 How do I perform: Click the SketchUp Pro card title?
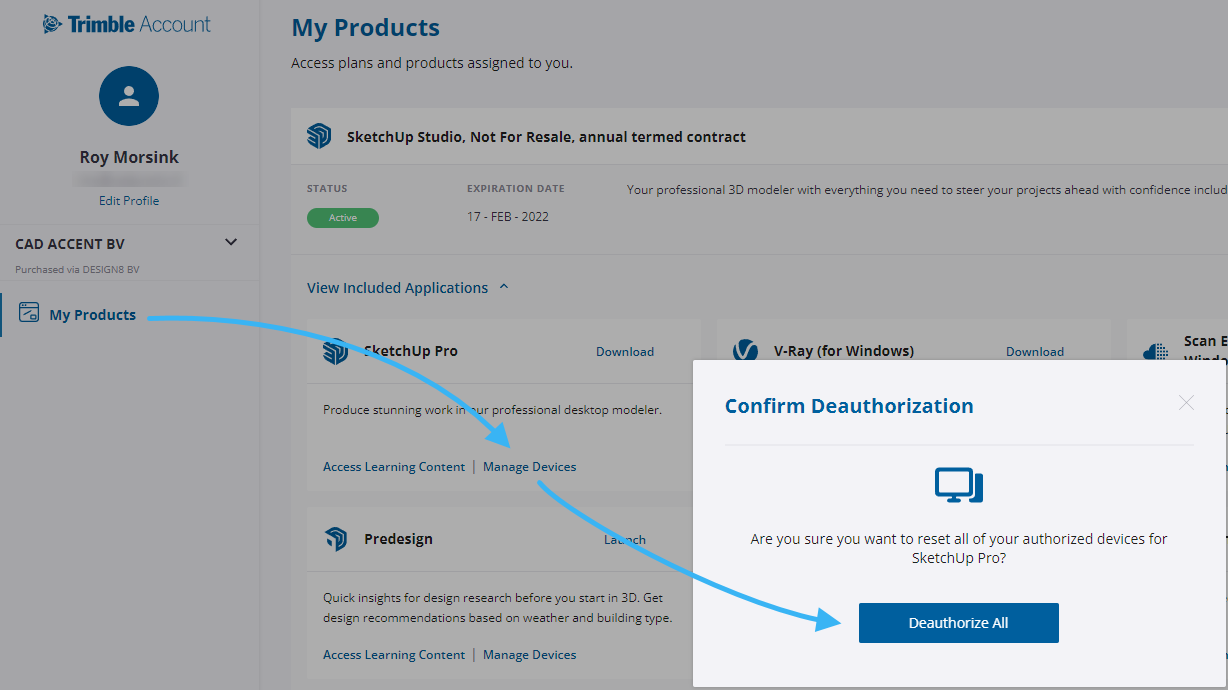pyautogui.click(x=411, y=352)
